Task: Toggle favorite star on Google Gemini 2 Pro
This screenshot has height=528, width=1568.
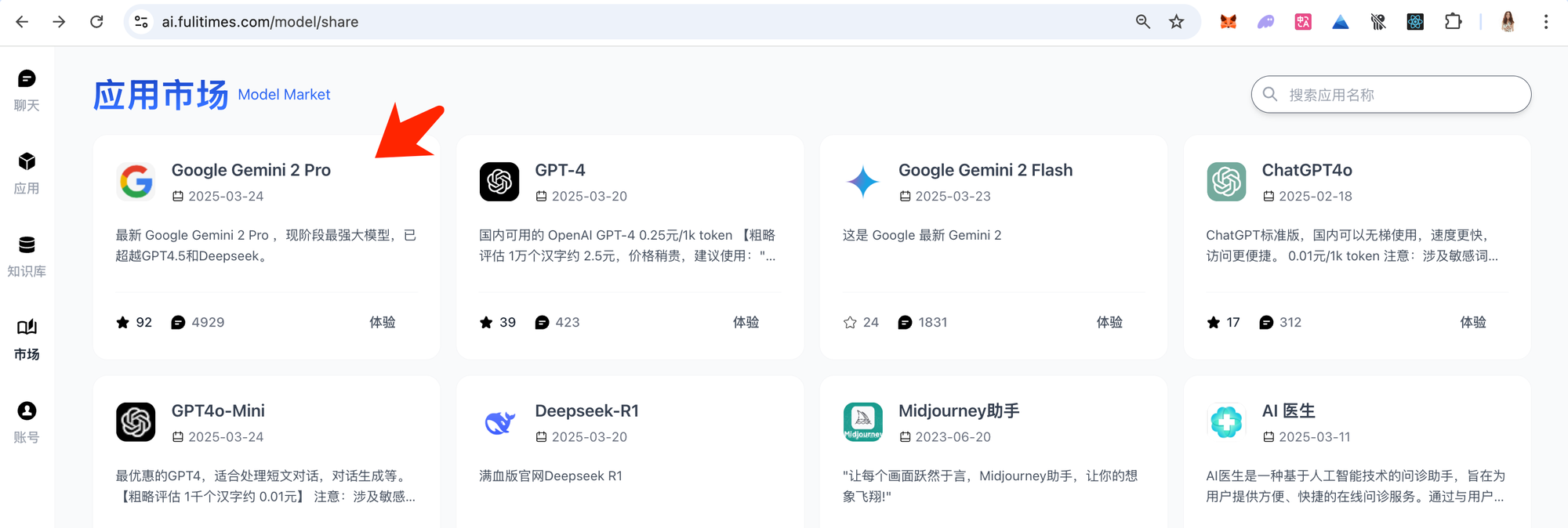Action: pos(122,323)
